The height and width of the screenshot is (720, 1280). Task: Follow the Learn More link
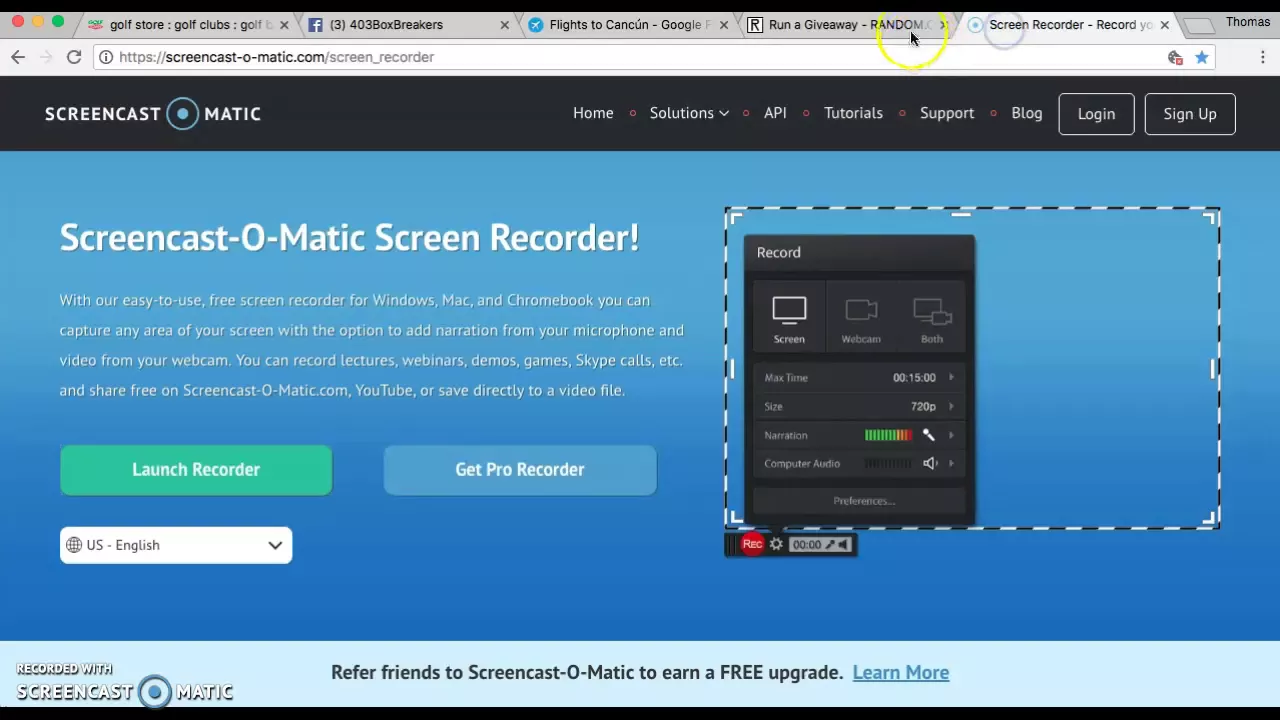(901, 672)
